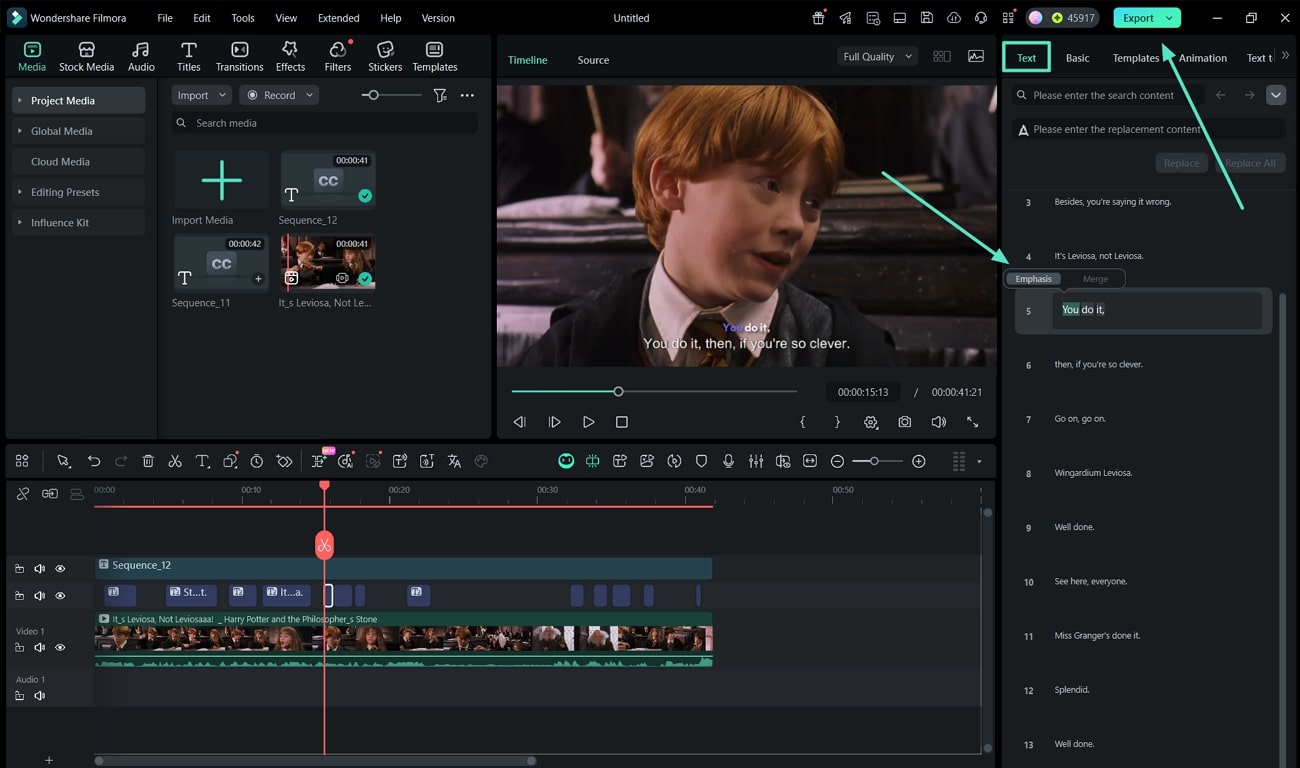Click the Merge button above subtitle 5
Viewport: 1300px width, 768px height.
1095,279
